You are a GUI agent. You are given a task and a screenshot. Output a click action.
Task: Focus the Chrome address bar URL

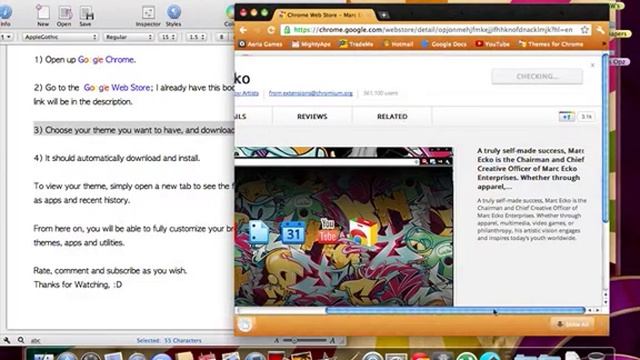coord(433,30)
